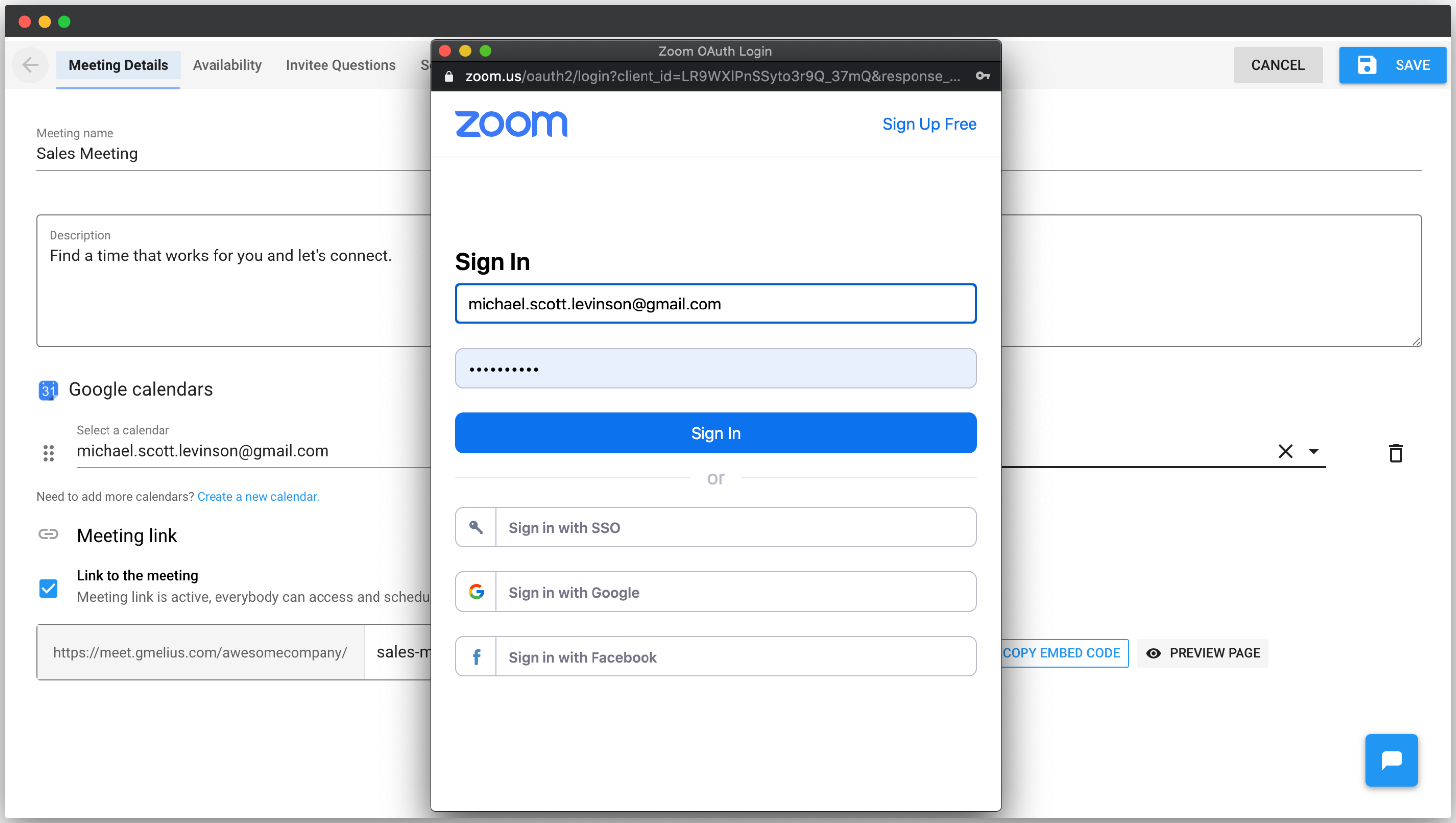Viewport: 1456px width, 823px height.
Task: Click the email input field
Action: pyautogui.click(x=716, y=303)
